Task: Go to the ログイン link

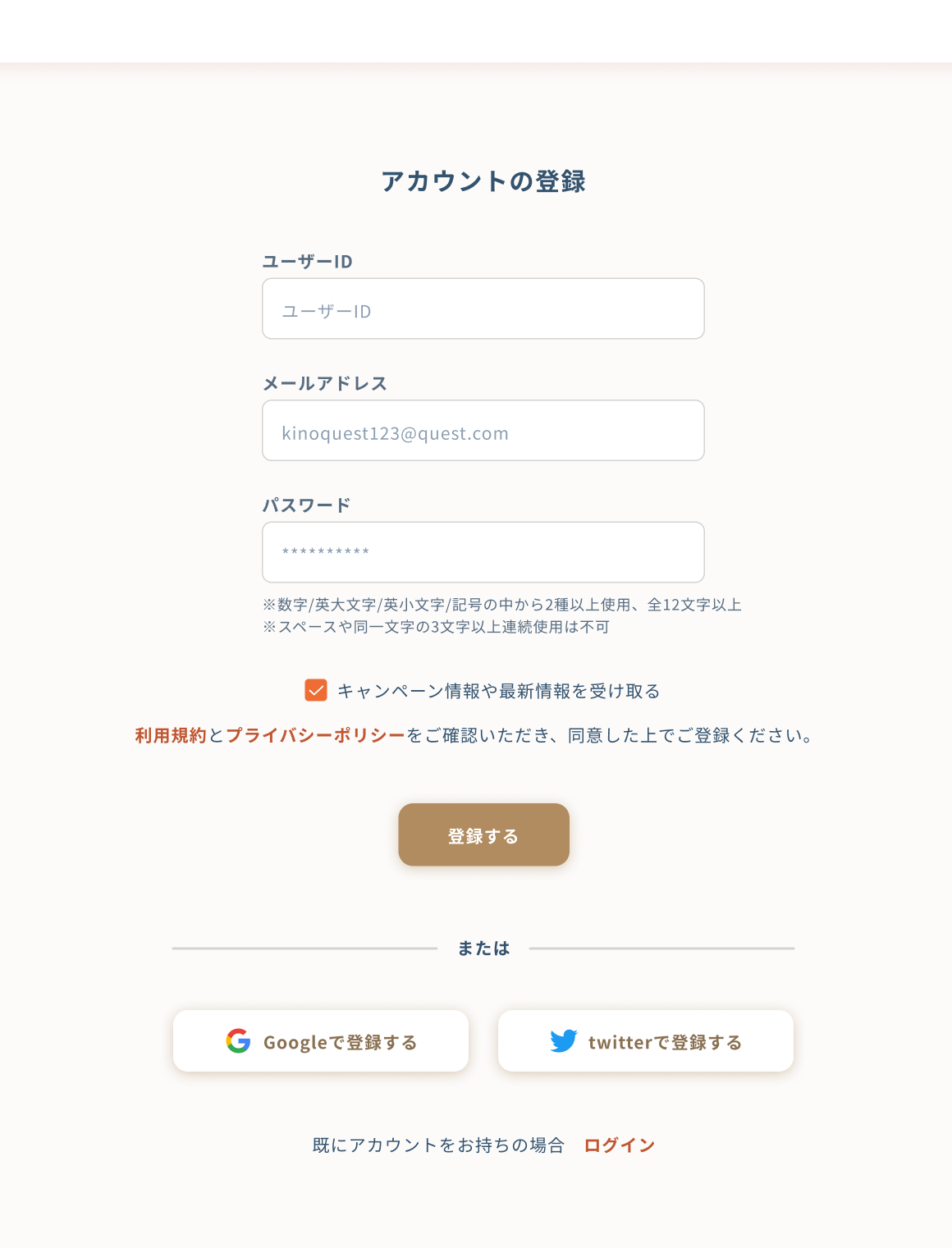Action: (x=620, y=1145)
